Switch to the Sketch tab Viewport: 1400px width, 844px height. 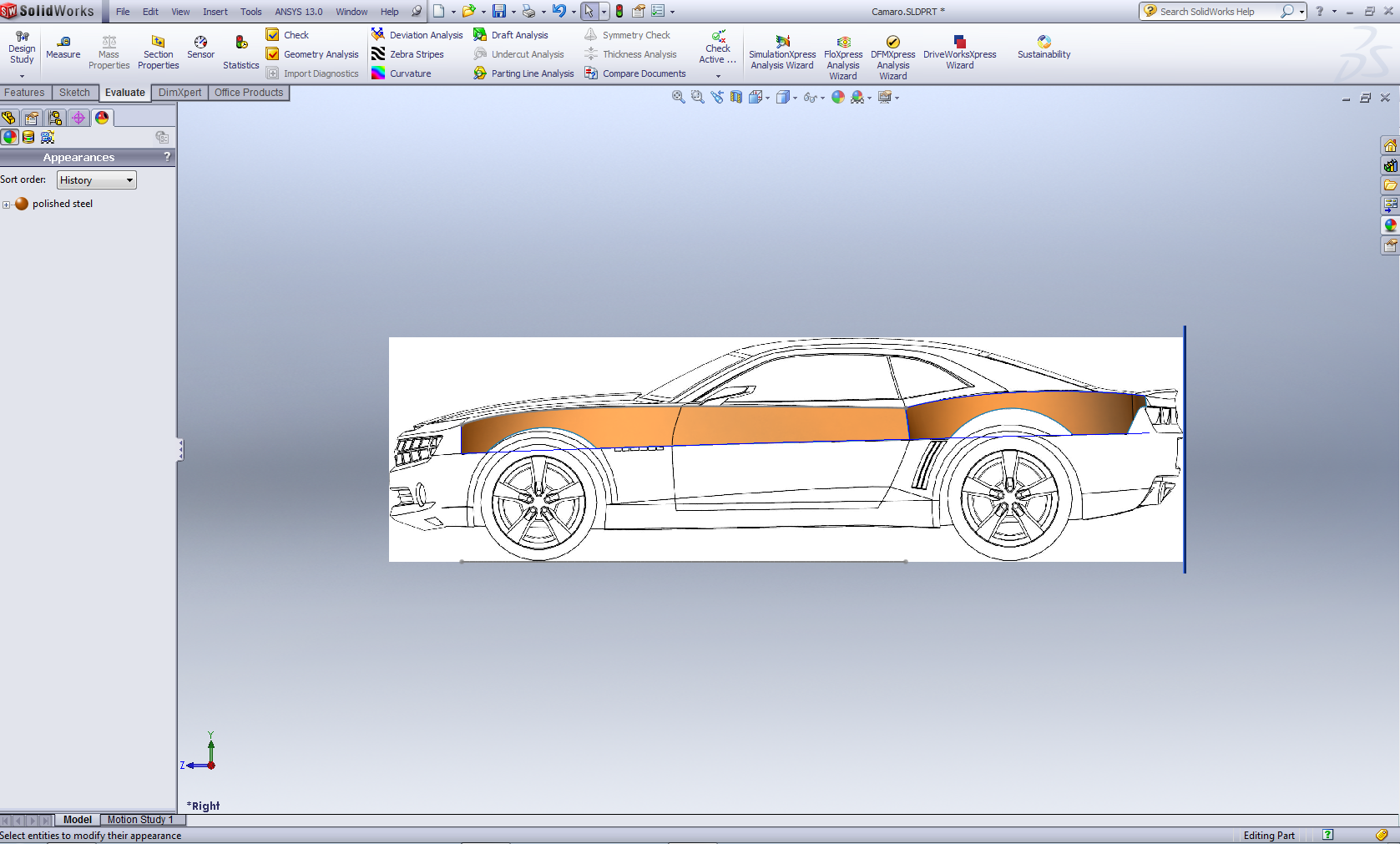coord(74,93)
